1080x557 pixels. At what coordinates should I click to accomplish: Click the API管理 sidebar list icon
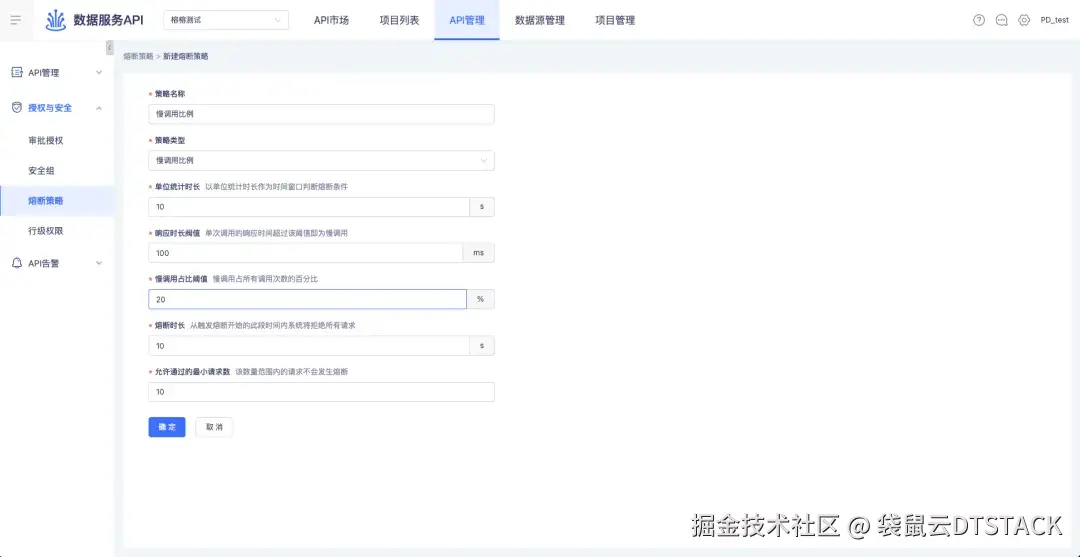point(17,72)
